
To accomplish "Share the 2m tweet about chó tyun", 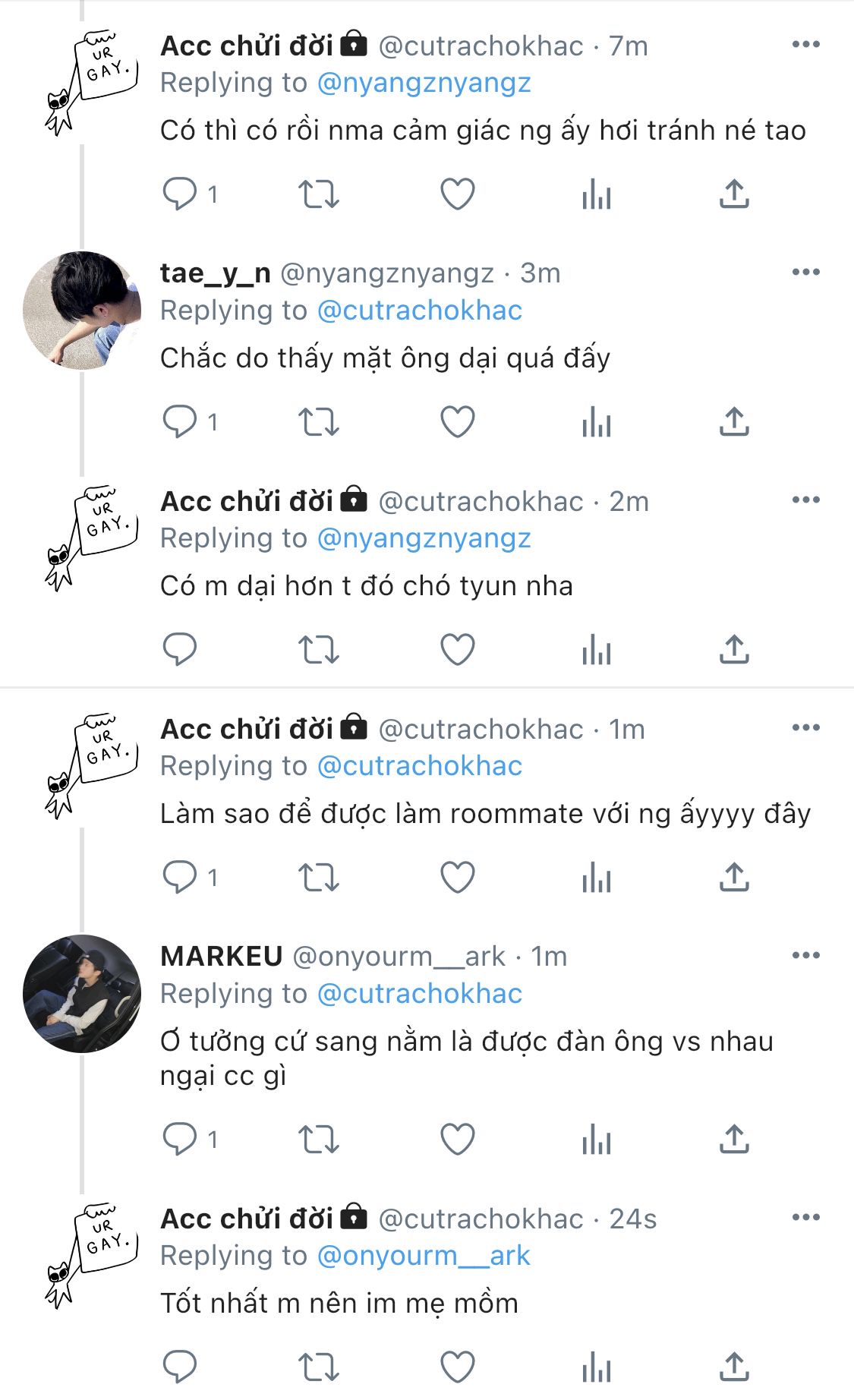I will click(734, 649).
